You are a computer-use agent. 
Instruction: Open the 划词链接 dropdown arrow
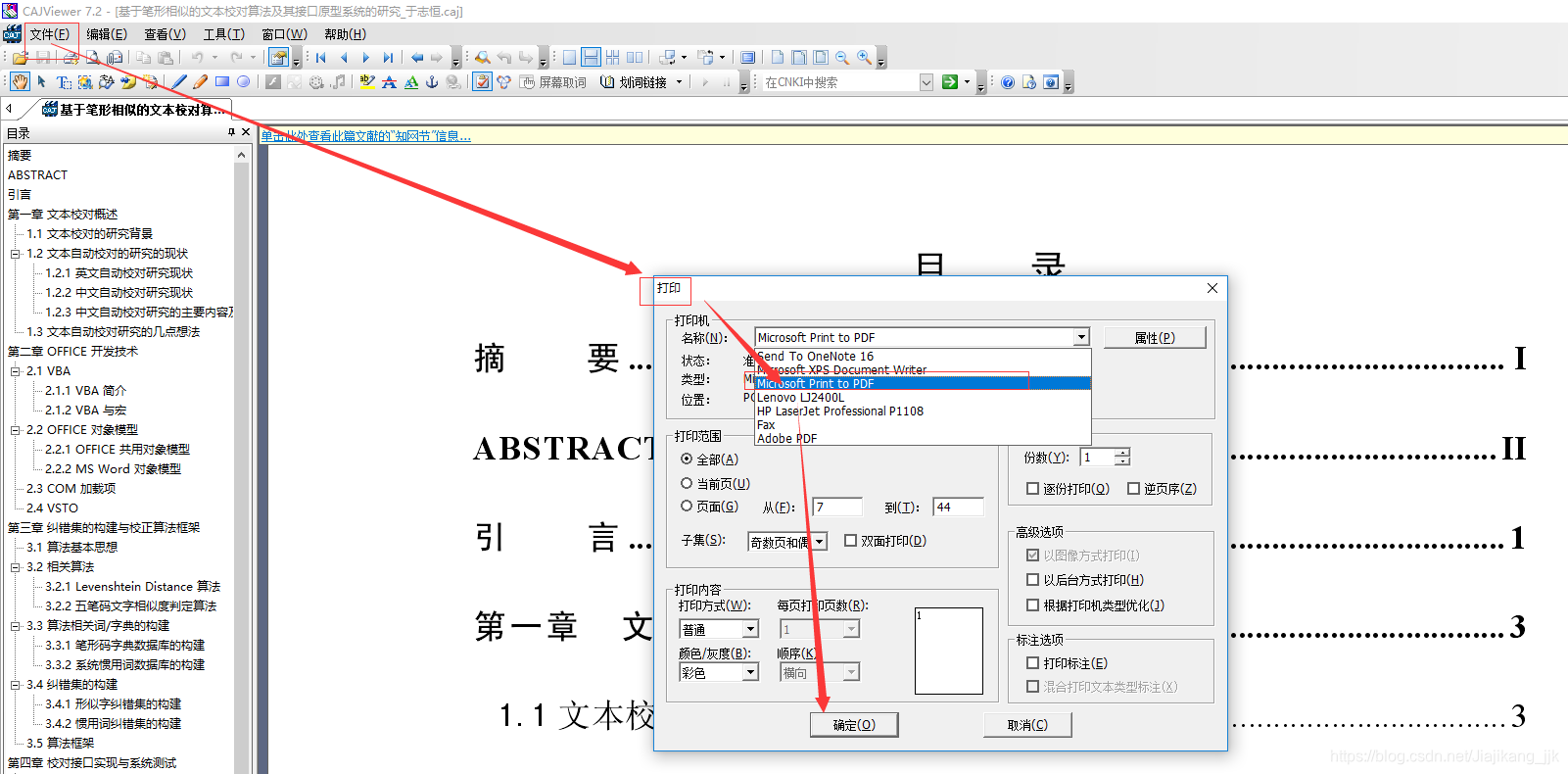pyautogui.click(x=679, y=82)
